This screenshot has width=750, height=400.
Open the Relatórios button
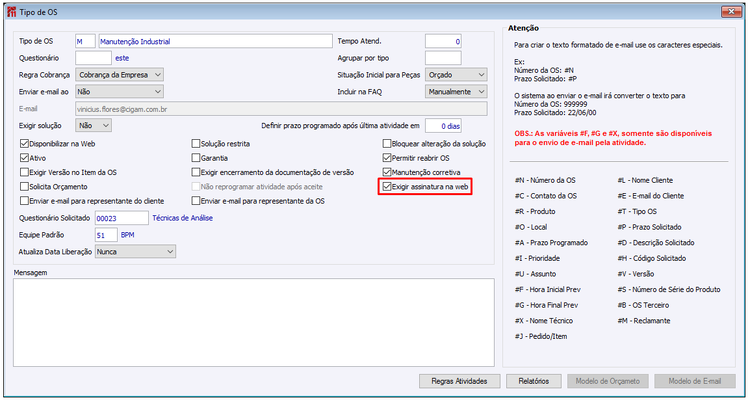[x=534, y=381]
